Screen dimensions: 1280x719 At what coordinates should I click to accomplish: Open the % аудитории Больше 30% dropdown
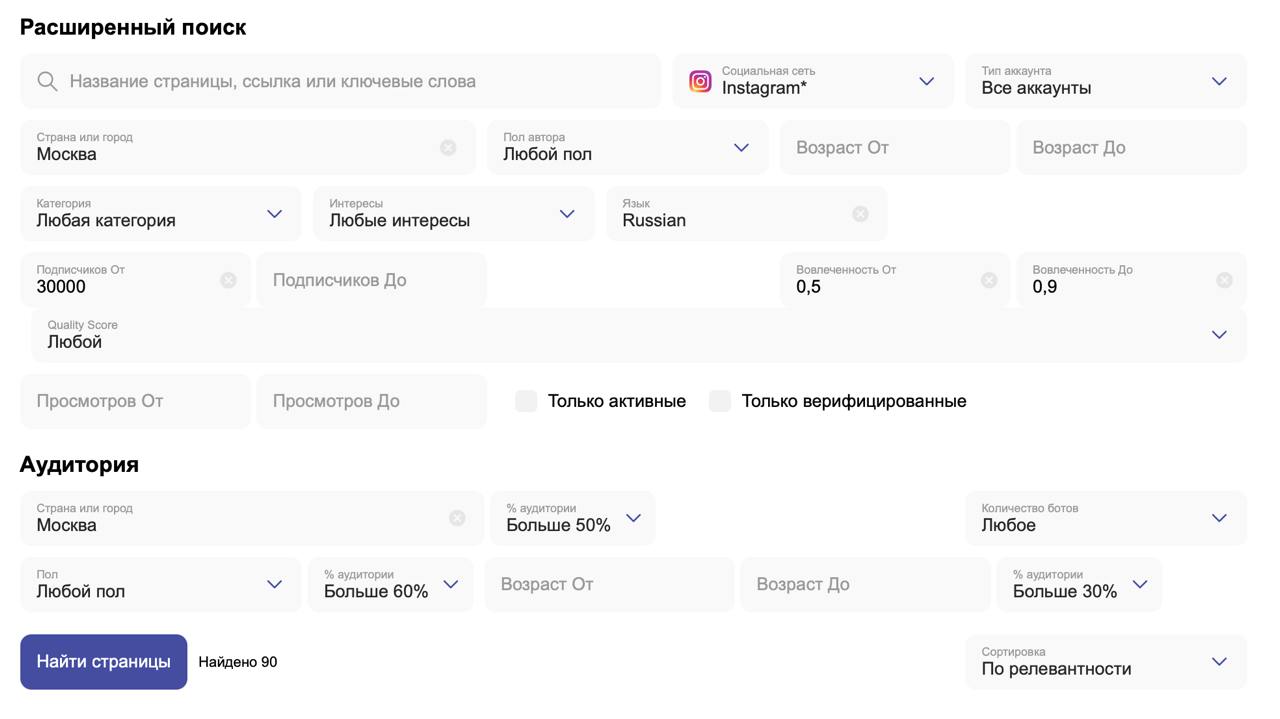[x=1079, y=584]
